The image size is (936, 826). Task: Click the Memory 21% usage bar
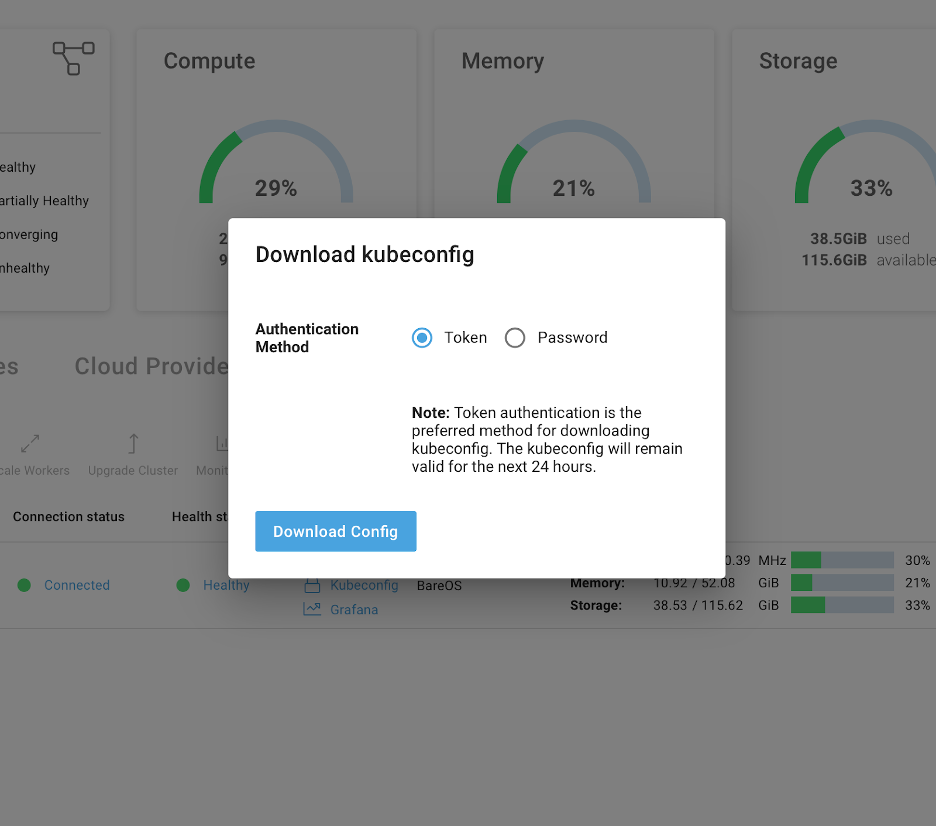click(841, 583)
